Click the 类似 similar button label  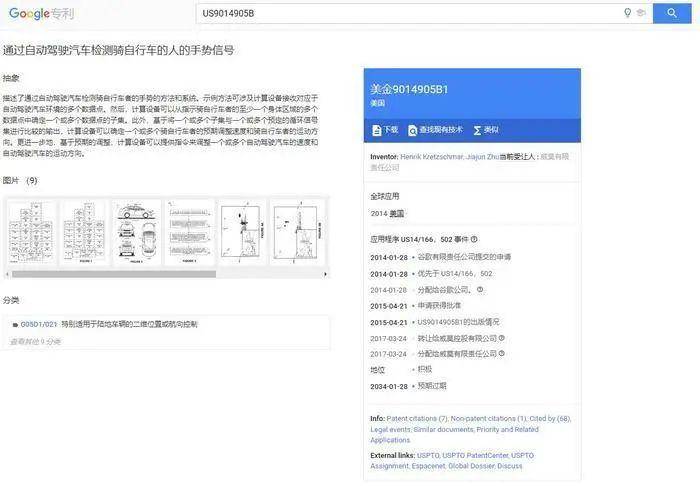point(491,130)
